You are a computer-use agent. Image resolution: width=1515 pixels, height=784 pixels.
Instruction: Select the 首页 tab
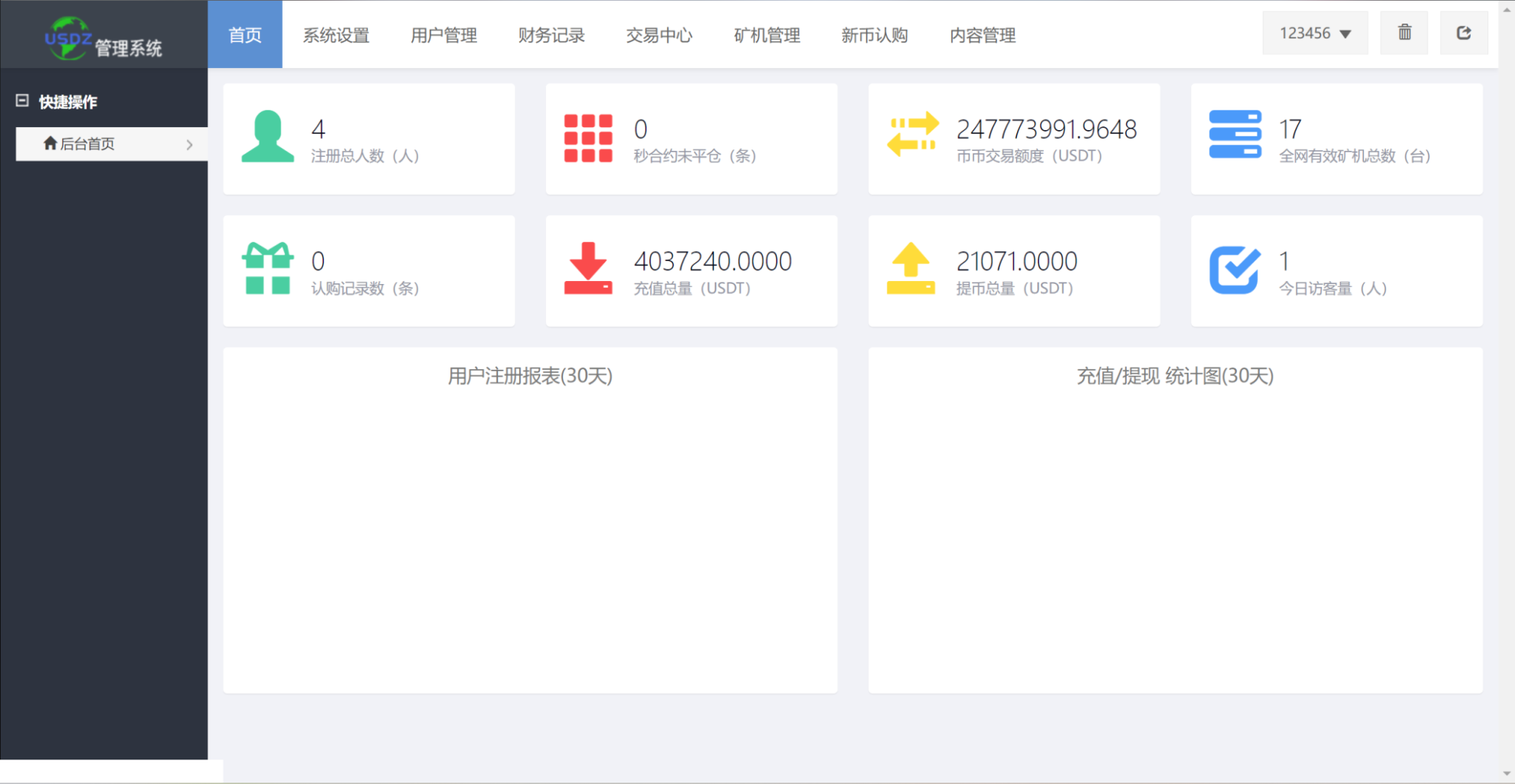click(244, 34)
